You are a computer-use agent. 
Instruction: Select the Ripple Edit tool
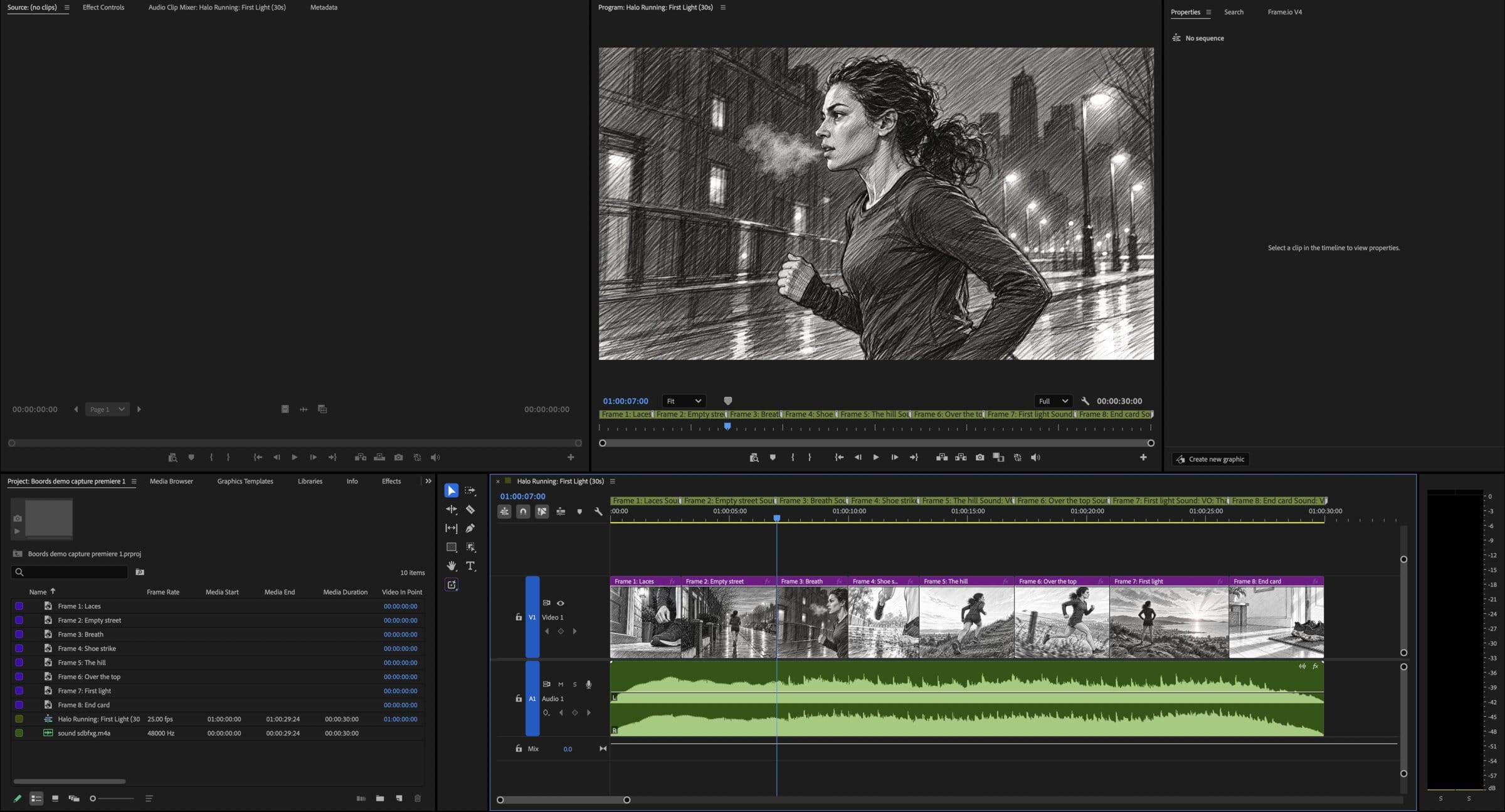pyautogui.click(x=451, y=509)
